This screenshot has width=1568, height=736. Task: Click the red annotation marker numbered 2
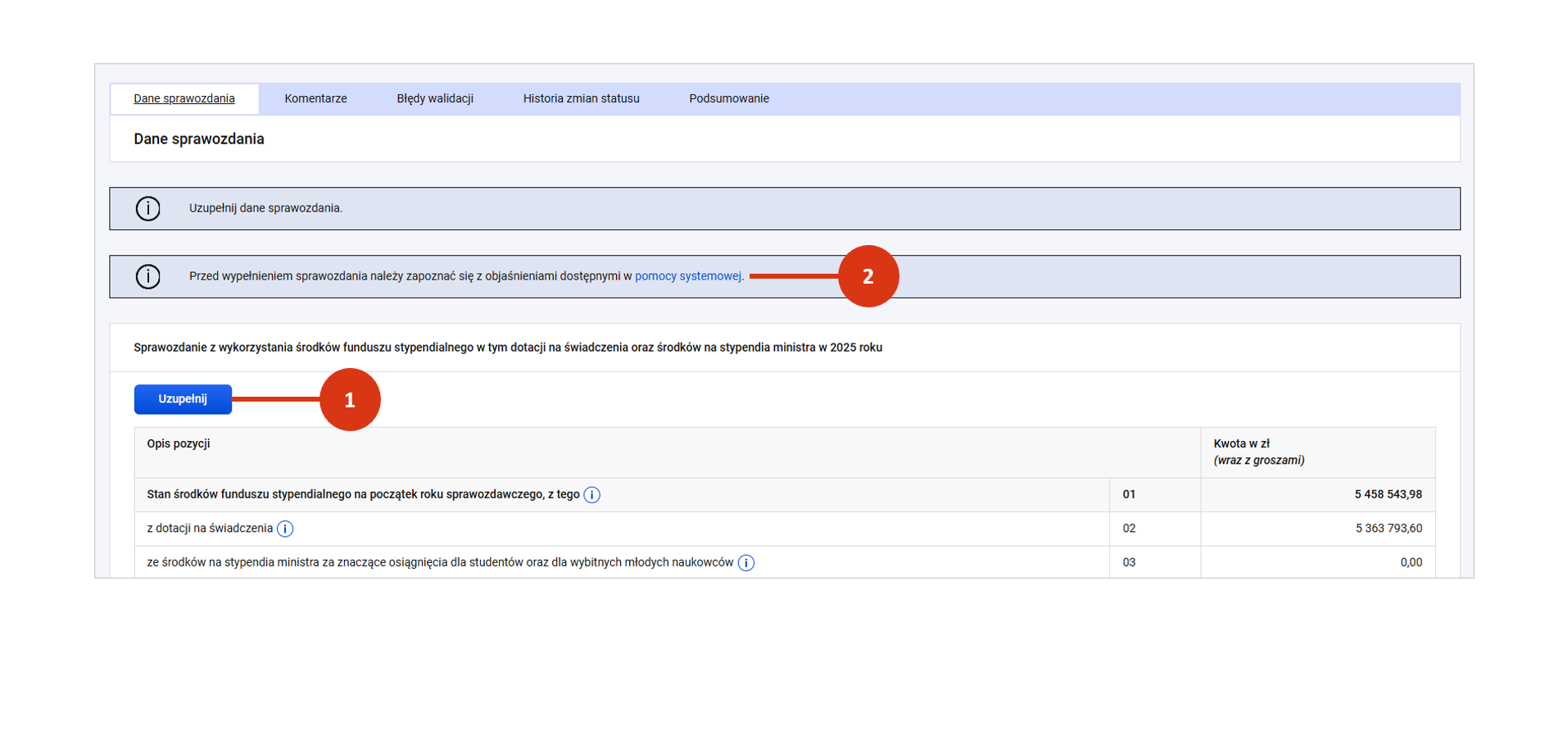point(868,276)
